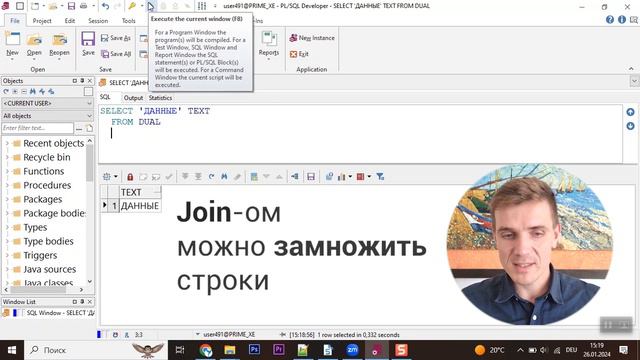Viewport: 640px width, 360px height.
Task: Open dropdown arrow next to bar chart icon
Action: tap(350, 177)
